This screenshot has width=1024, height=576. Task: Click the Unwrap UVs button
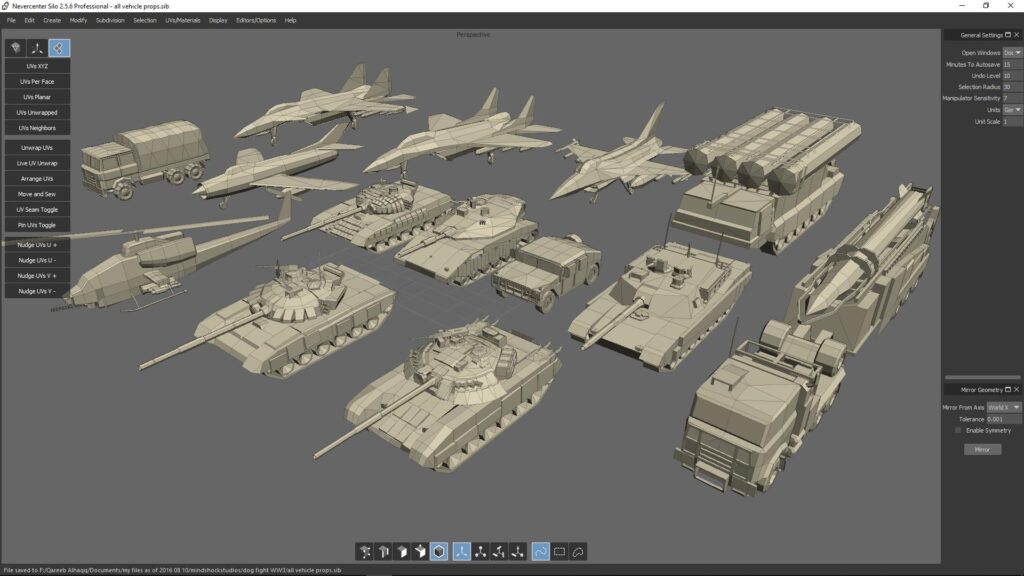pos(37,148)
